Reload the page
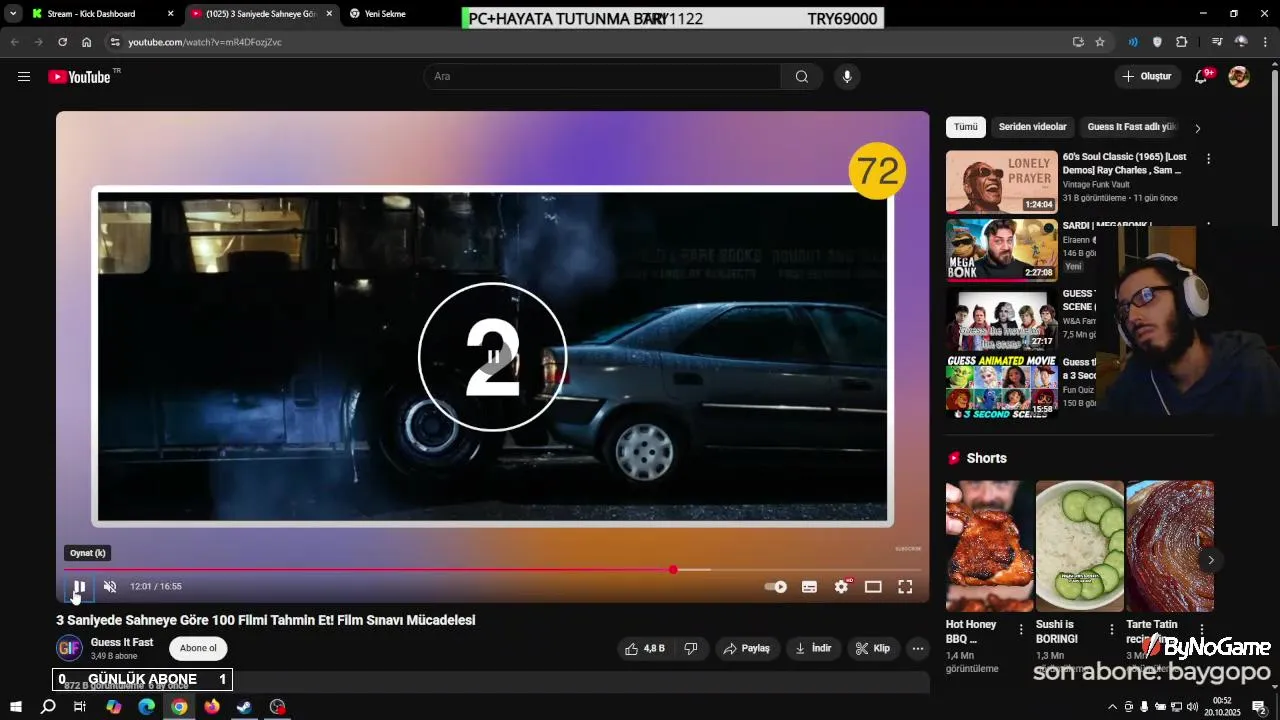1280x720 pixels. coord(62,42)
